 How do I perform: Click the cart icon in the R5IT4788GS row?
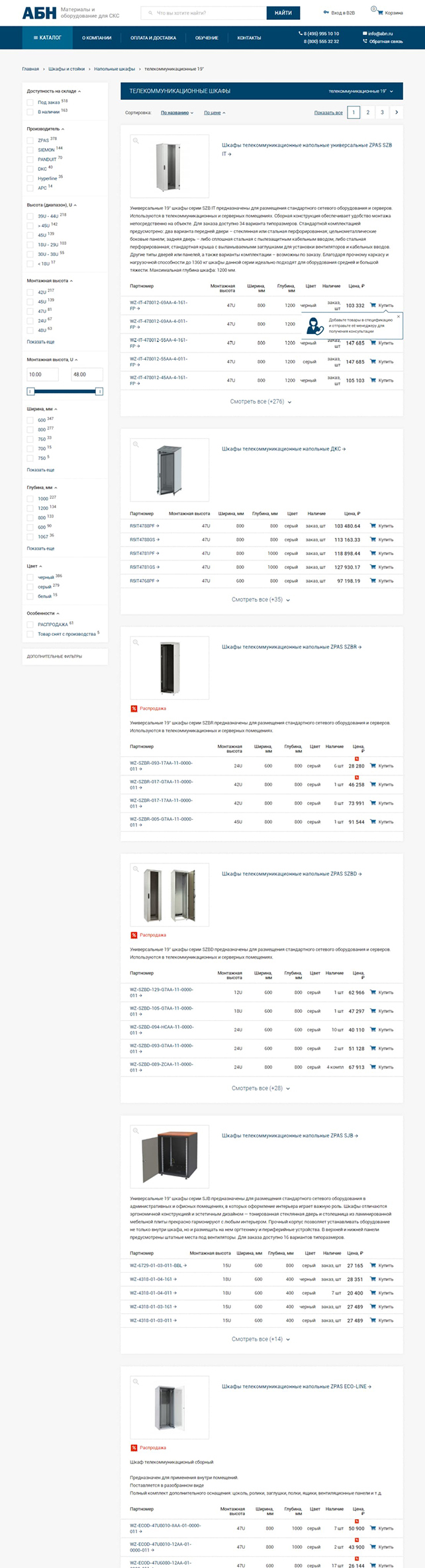373,540
